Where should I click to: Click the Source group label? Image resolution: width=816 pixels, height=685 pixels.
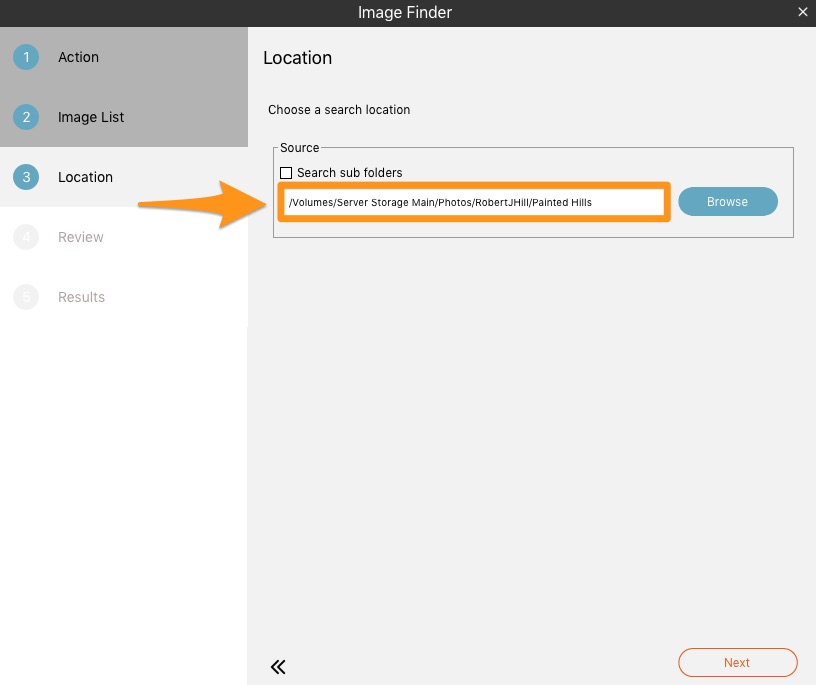click(x=299, y=148)
